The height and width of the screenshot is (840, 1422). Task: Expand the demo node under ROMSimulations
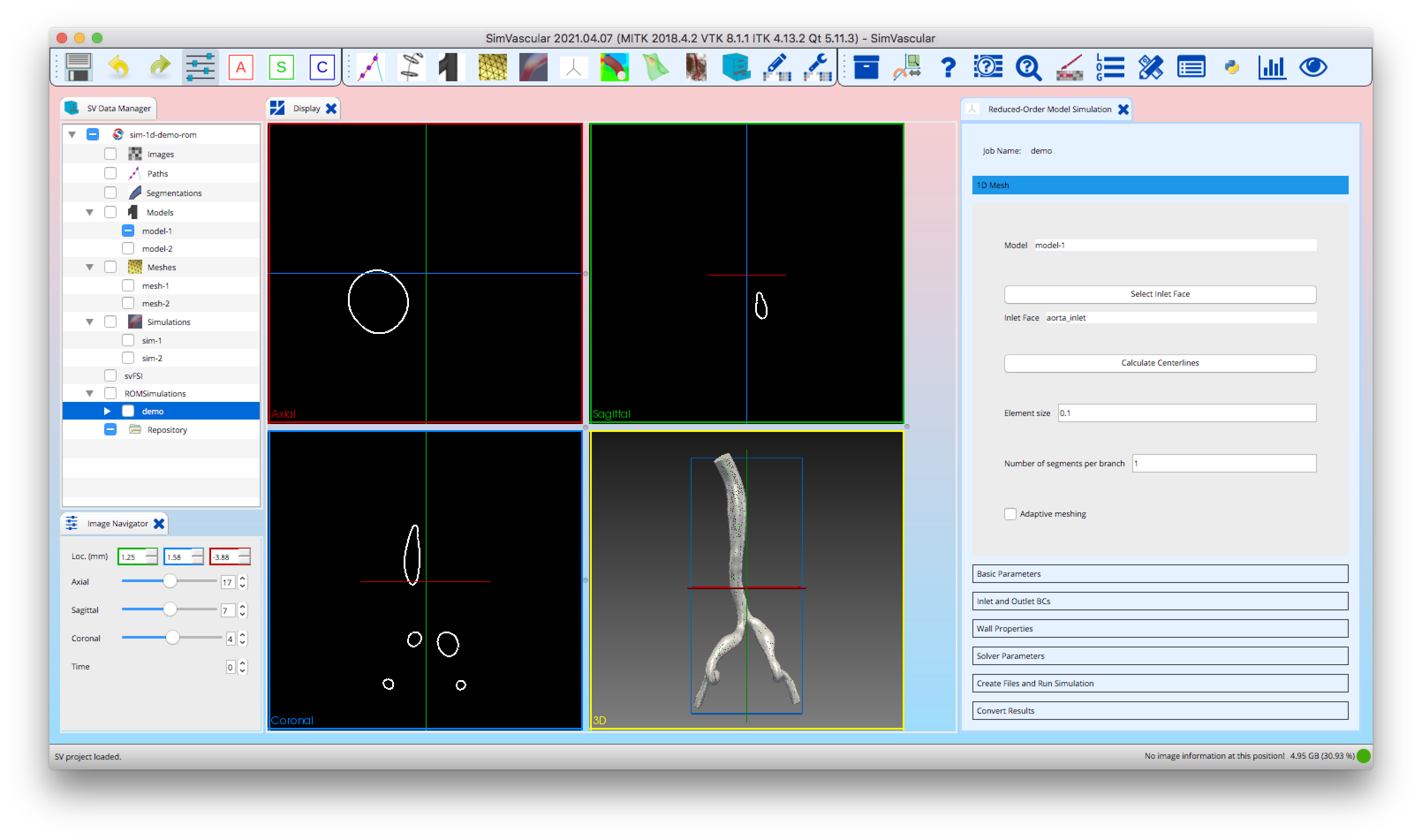point(107,411)
